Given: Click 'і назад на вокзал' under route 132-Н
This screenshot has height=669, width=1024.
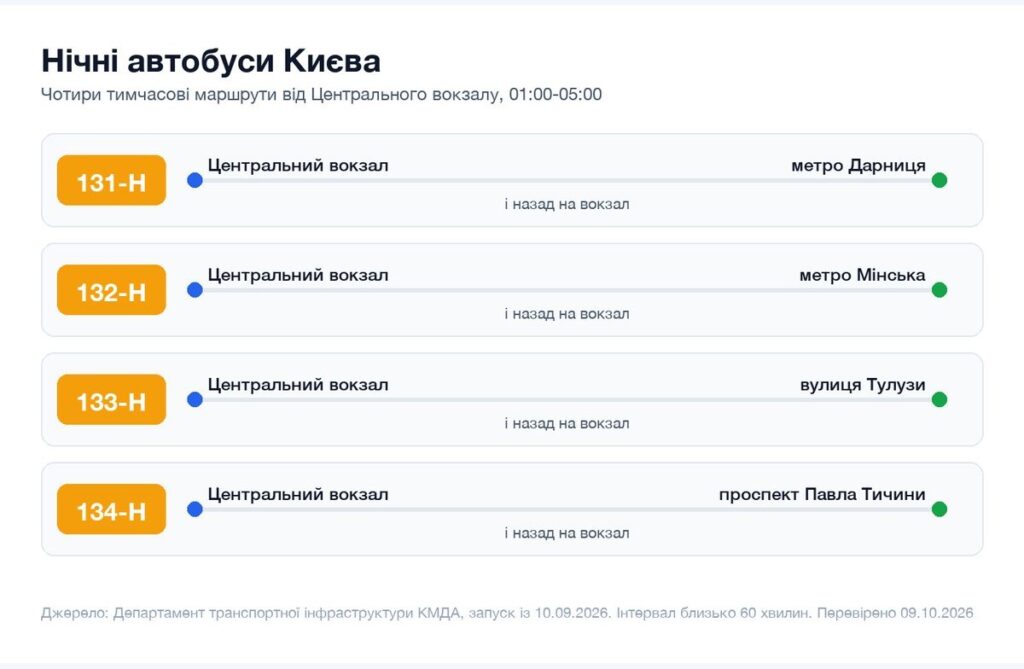Looking at the screenshot, I should click(x=567, y=314).
